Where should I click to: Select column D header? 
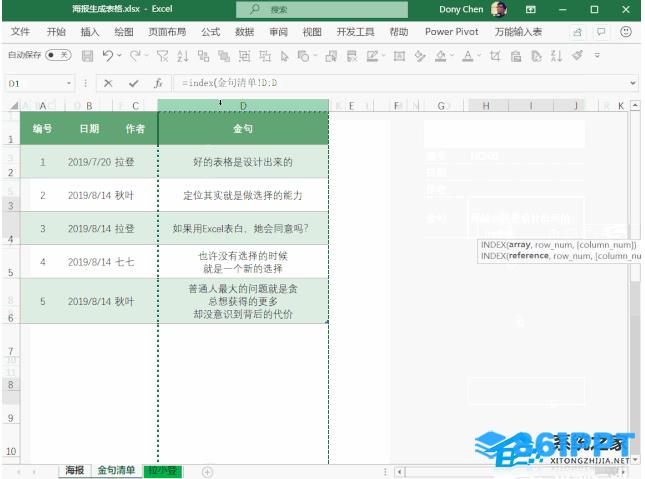(x=243, y=105)
